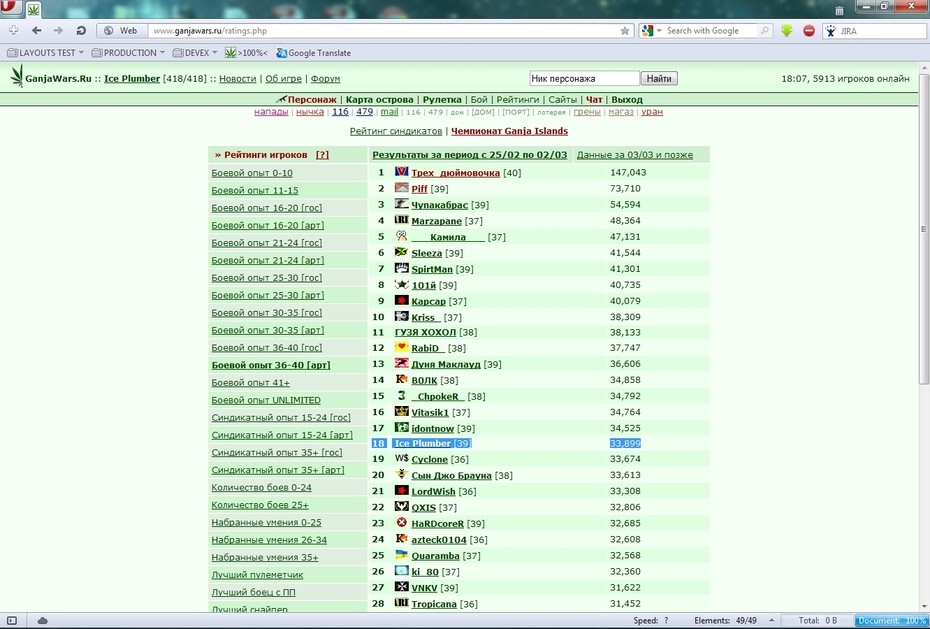Click the Найти search button
930x629 pixels.
point(659,78)
